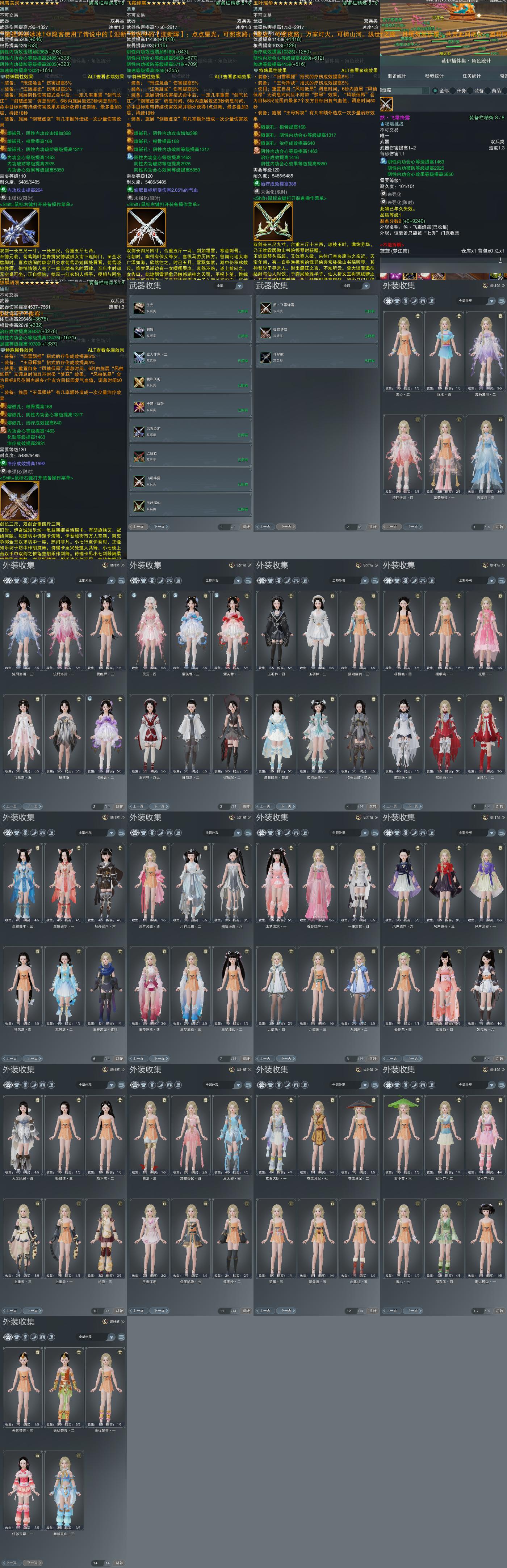The height and width of the screenshot is (1568, 507).
Task: Open the 全部 dropdown above the 生光 weapon entry
Action: (228, 285)
